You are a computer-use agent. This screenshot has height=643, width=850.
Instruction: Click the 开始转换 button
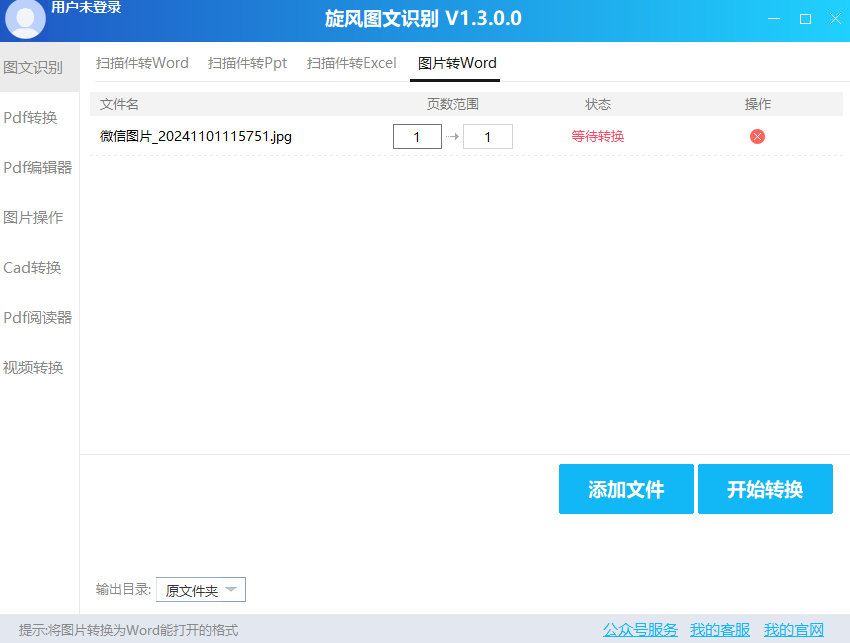click(765, 489)
